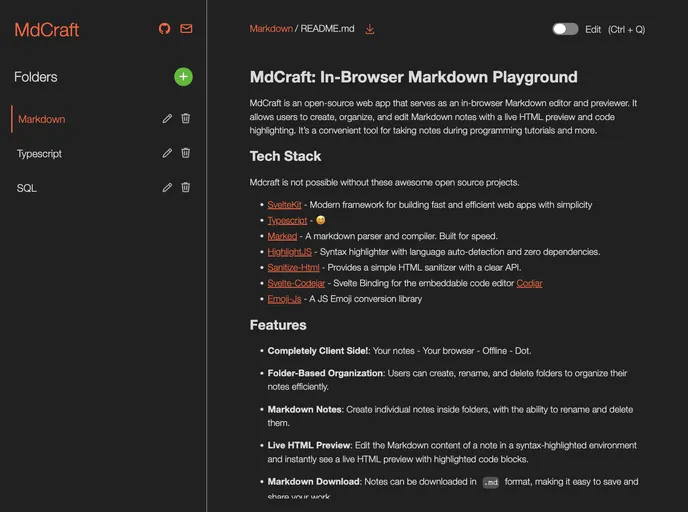
Task: Rename the Typescript folder with pencil icon
Action: [x=167, y=153]
